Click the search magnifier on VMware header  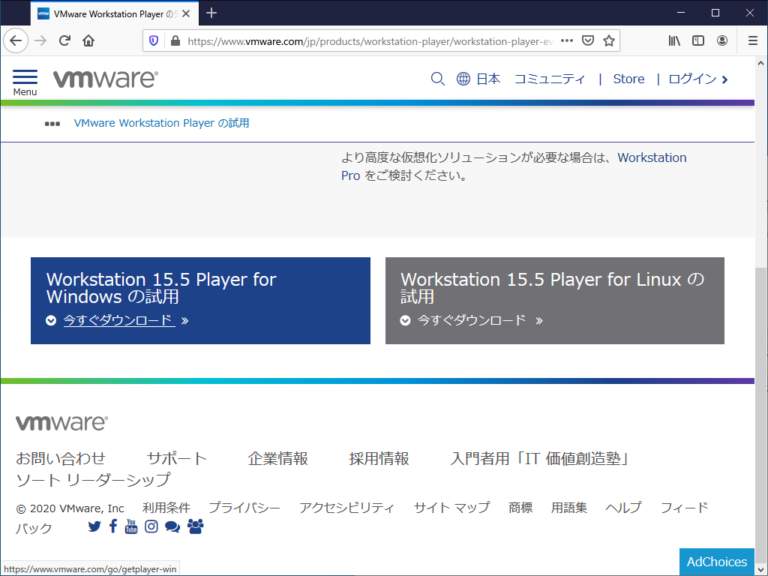(437, 79)
